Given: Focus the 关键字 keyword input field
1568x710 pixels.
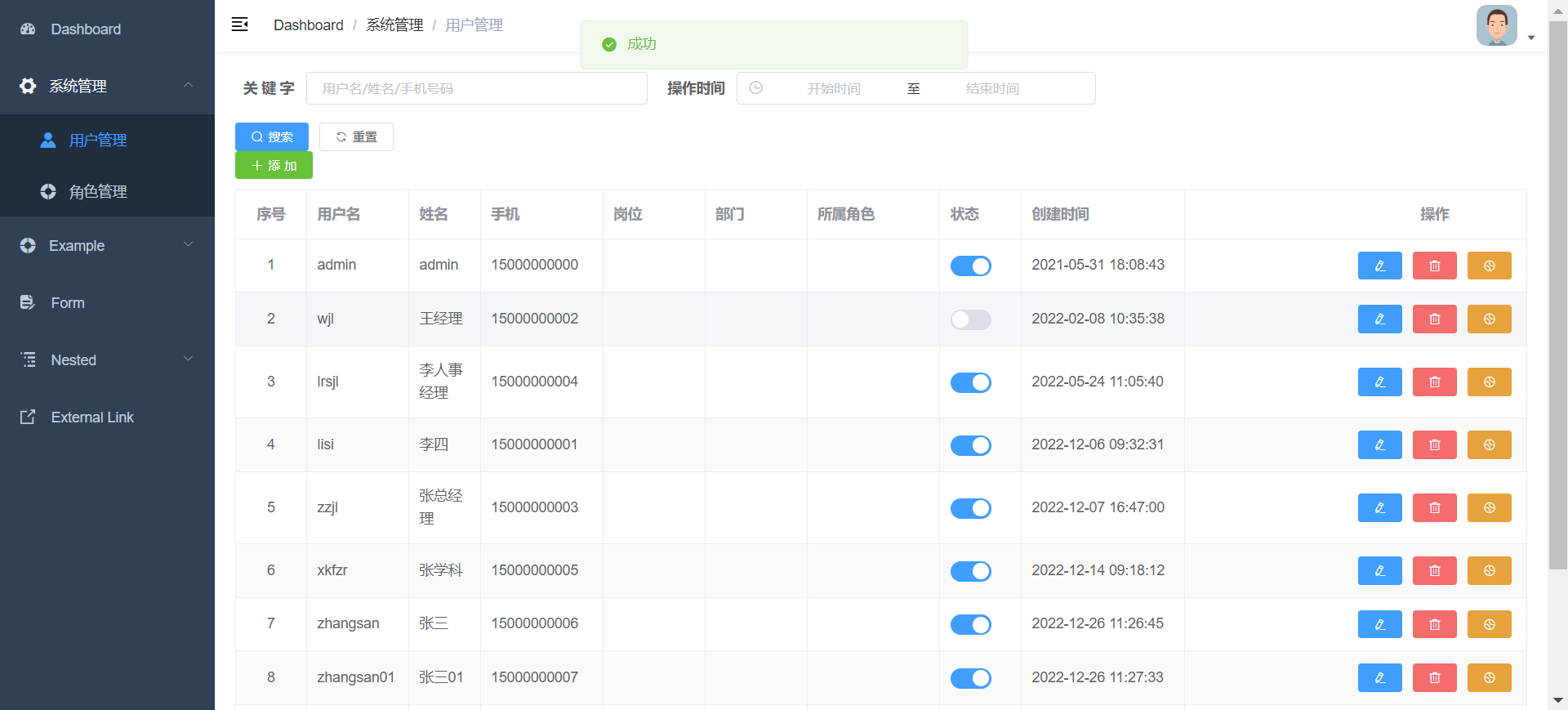Looking at the screenshot, I should 477,88.
